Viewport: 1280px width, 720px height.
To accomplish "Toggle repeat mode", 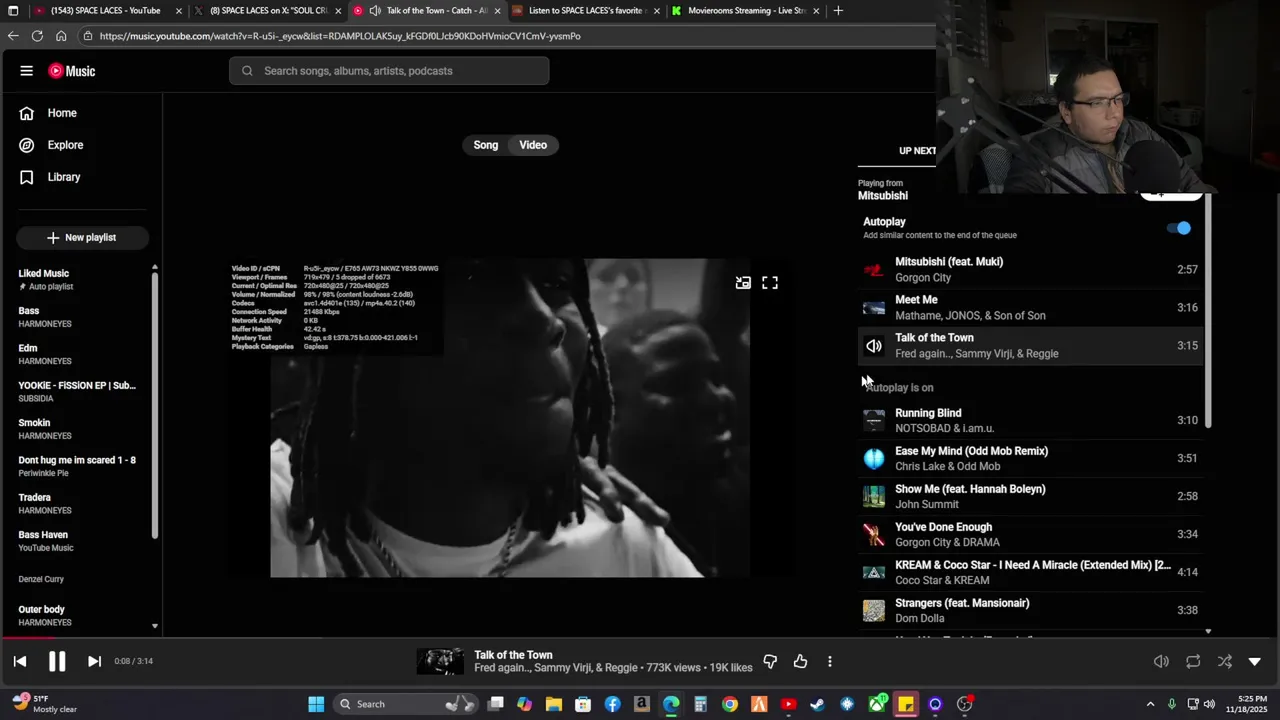I will click(1193, 661).
